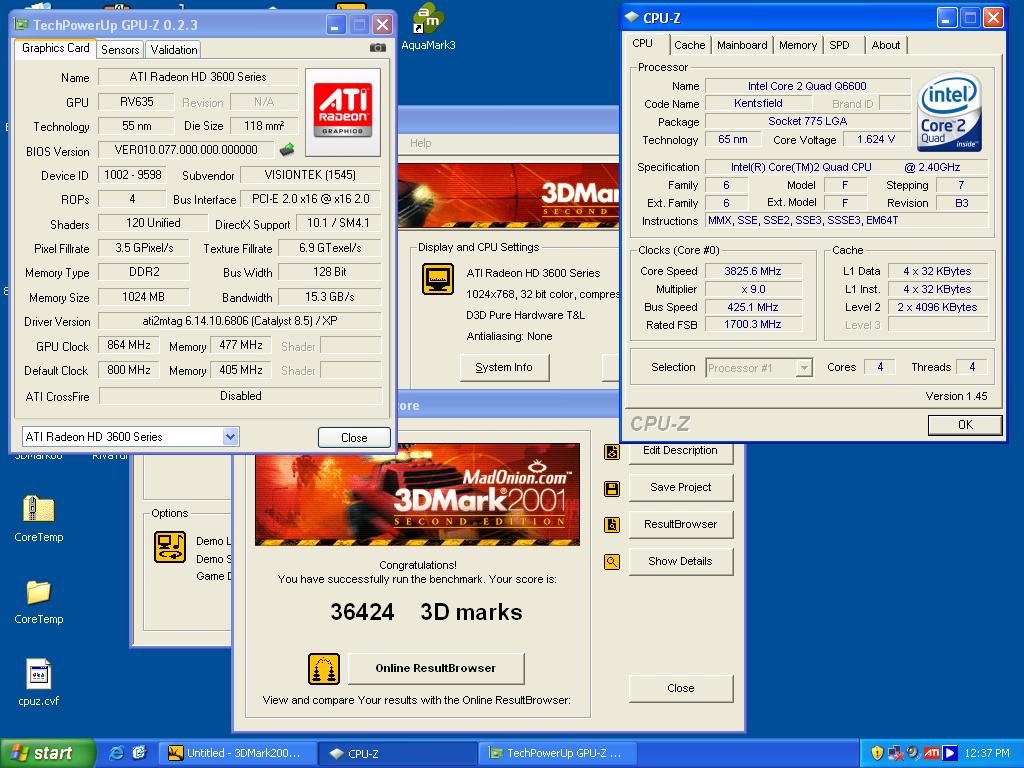Image resolution: width=1024 pixels, height=768 pixels.
Task: Click the Online ResultBrowser trees icon
Action: tap(324, 669)
